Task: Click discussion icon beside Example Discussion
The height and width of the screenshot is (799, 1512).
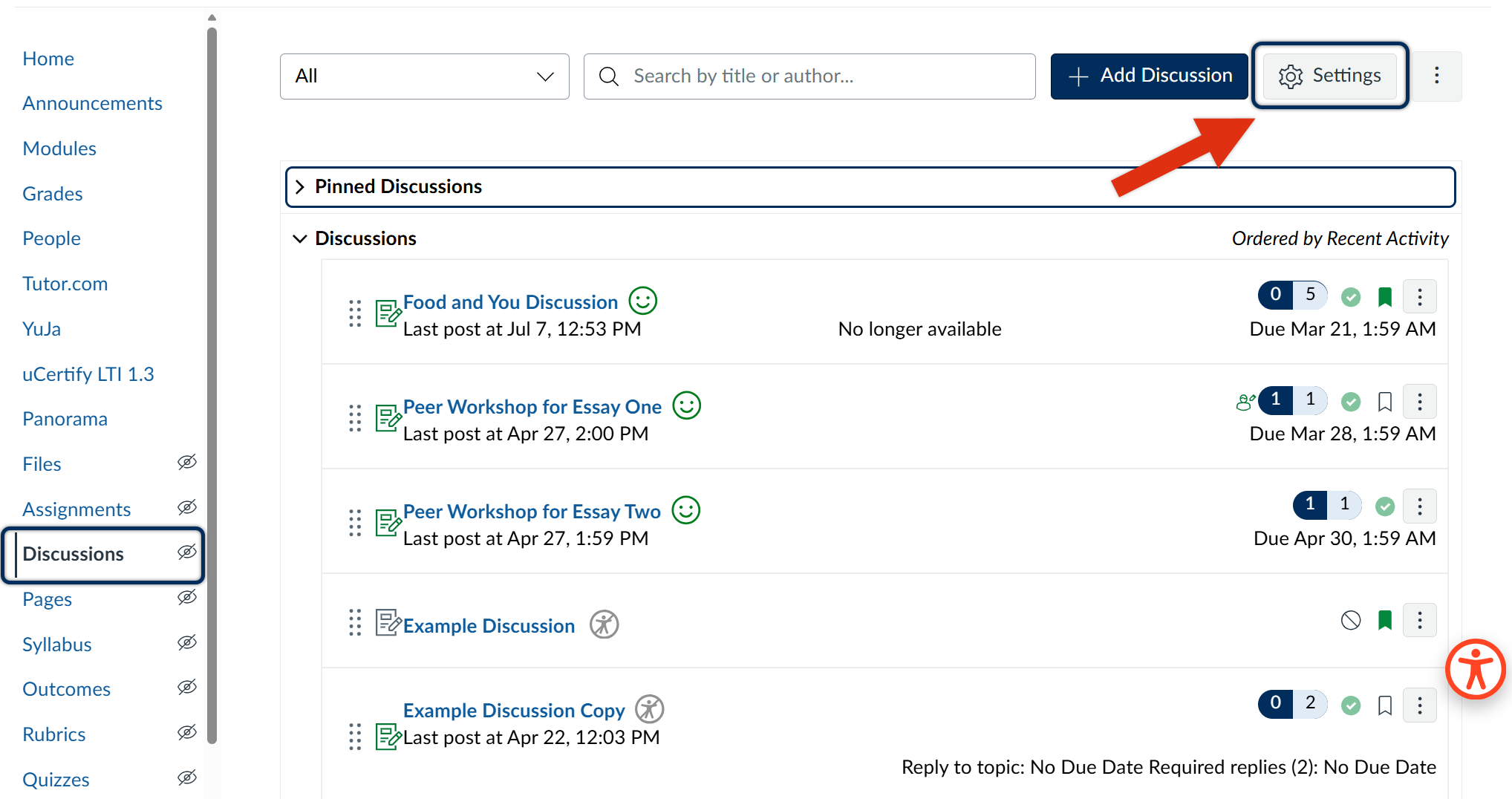Action: pos(388,622)
